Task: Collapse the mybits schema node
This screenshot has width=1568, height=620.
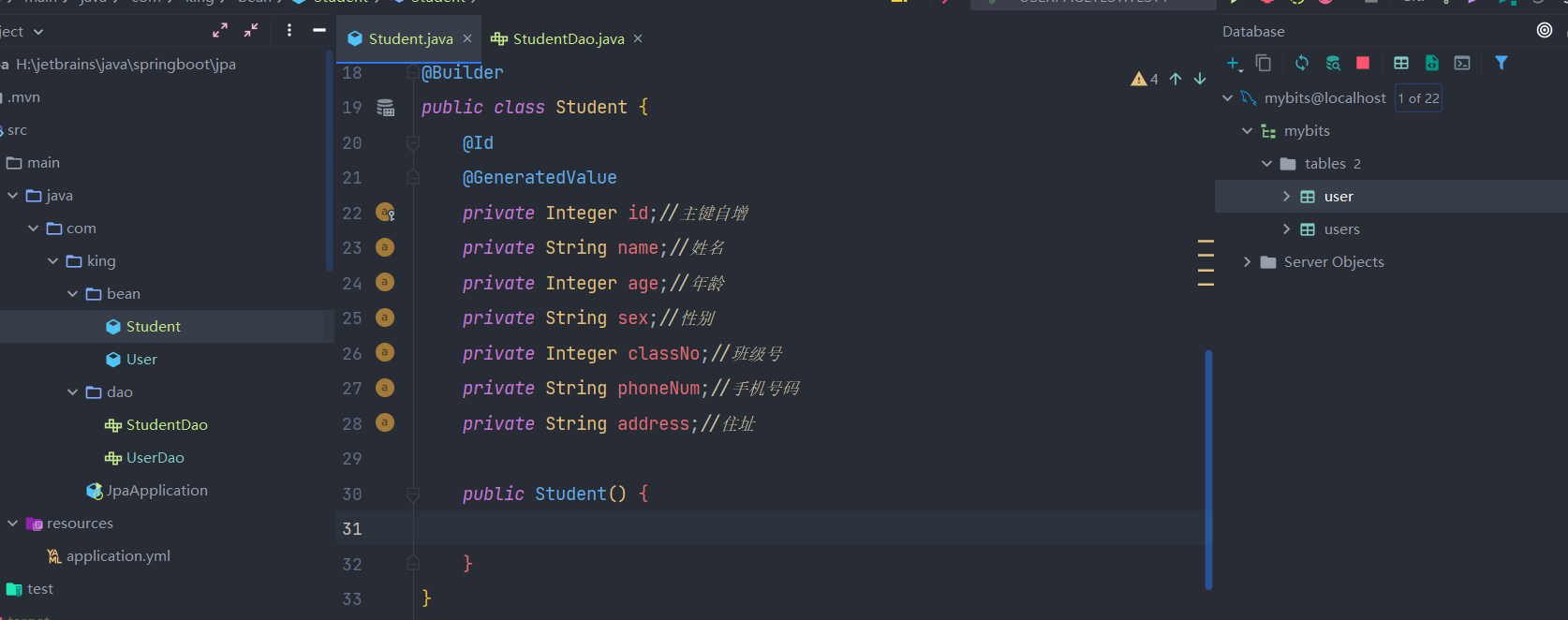Action: pos(1248,130)
